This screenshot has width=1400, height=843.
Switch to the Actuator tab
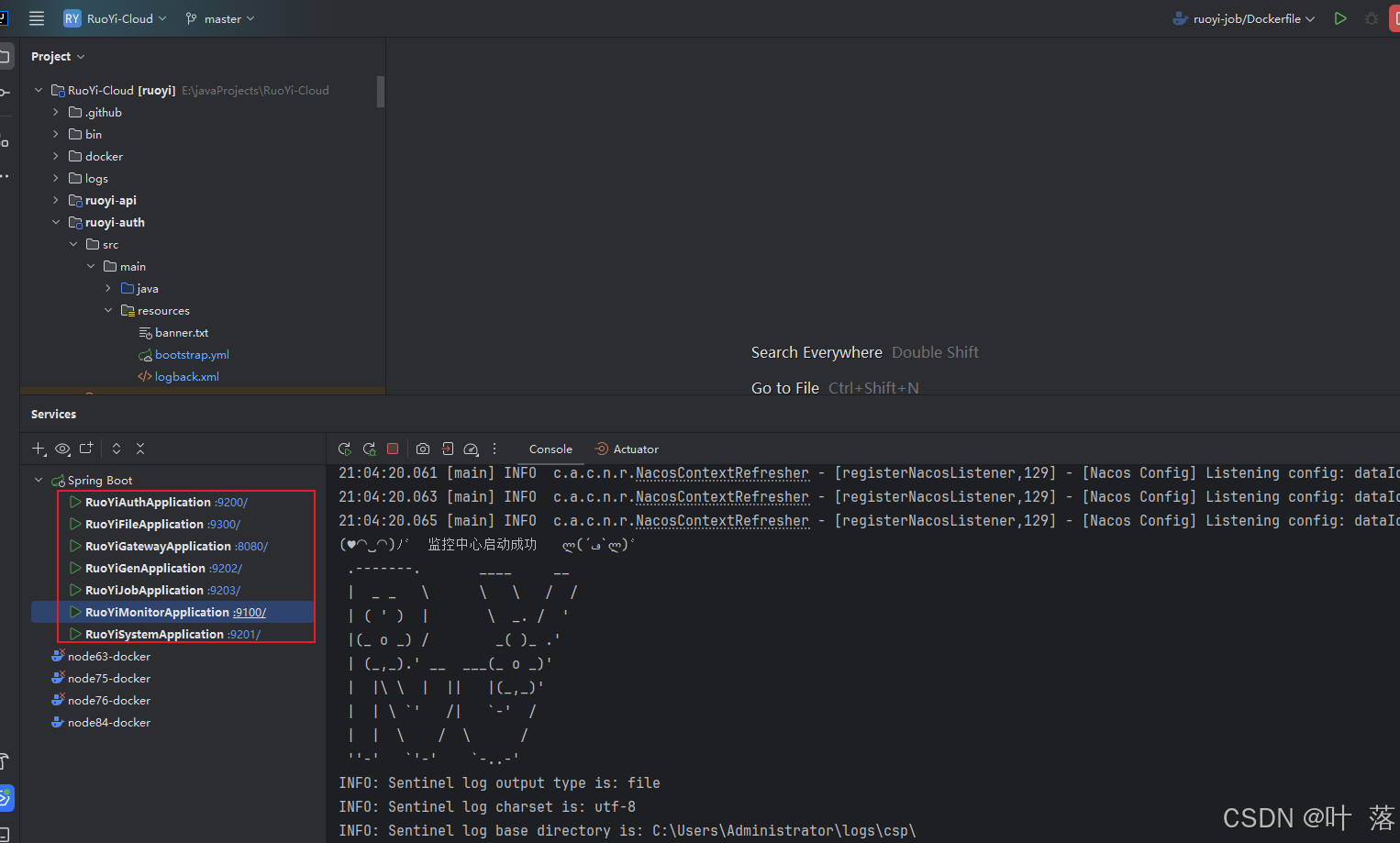(627, 449)
